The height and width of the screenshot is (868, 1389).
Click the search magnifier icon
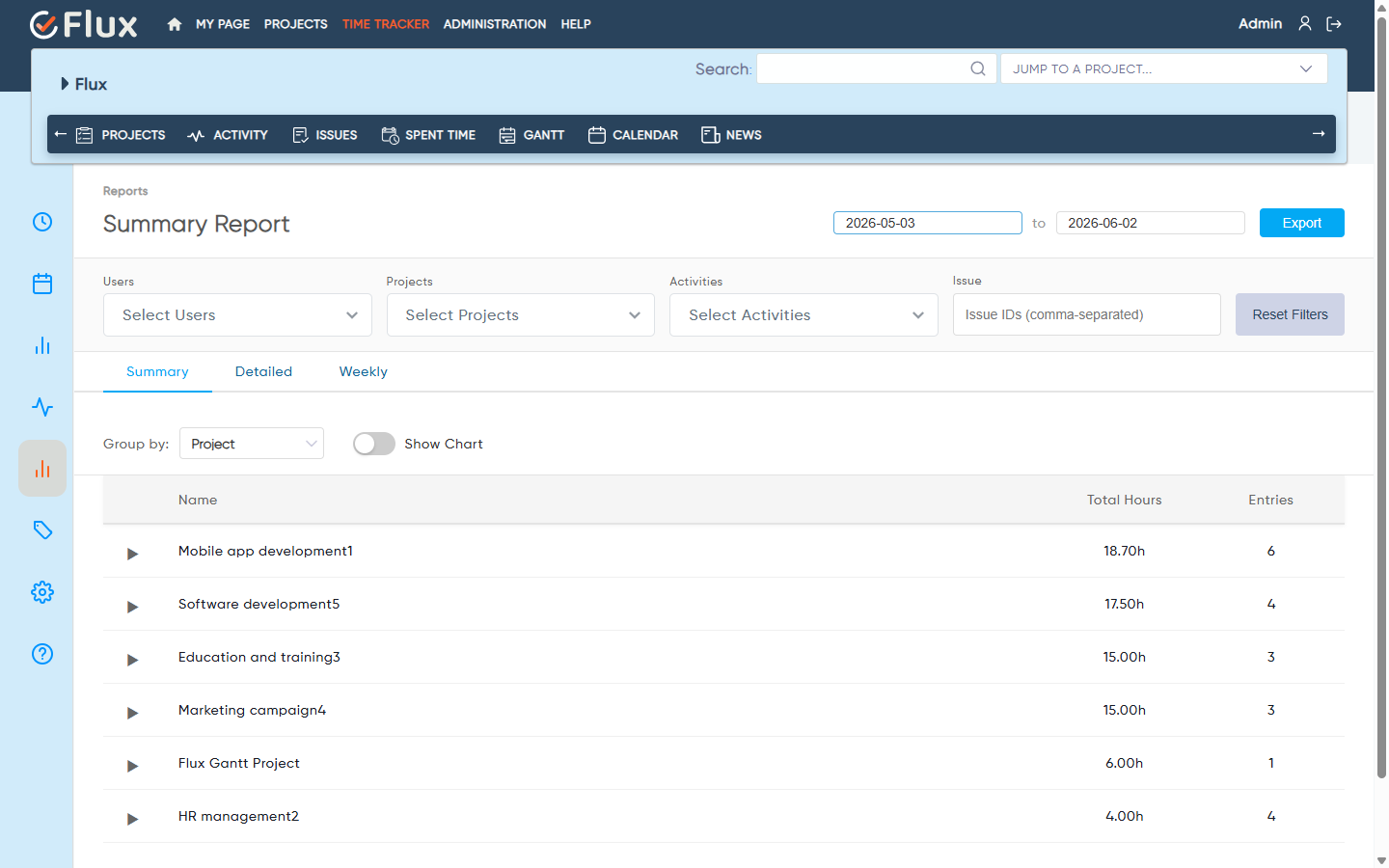[978, 68]
